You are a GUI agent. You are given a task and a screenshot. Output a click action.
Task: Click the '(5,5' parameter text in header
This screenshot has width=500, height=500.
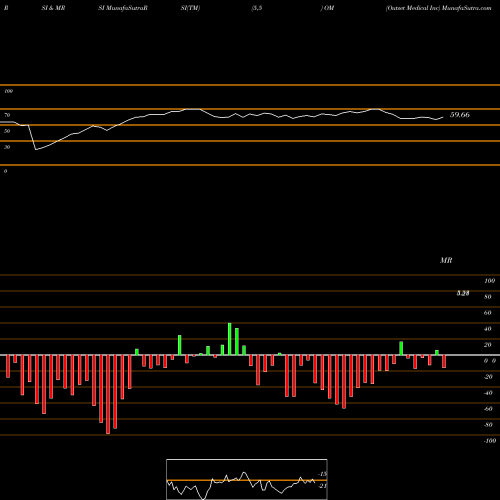257,8
